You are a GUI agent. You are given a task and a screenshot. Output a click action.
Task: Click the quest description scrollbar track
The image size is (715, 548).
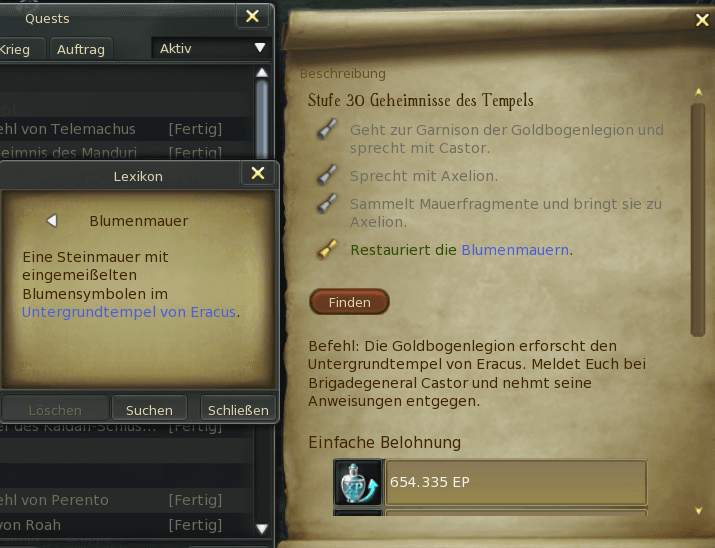coord(698,220)
